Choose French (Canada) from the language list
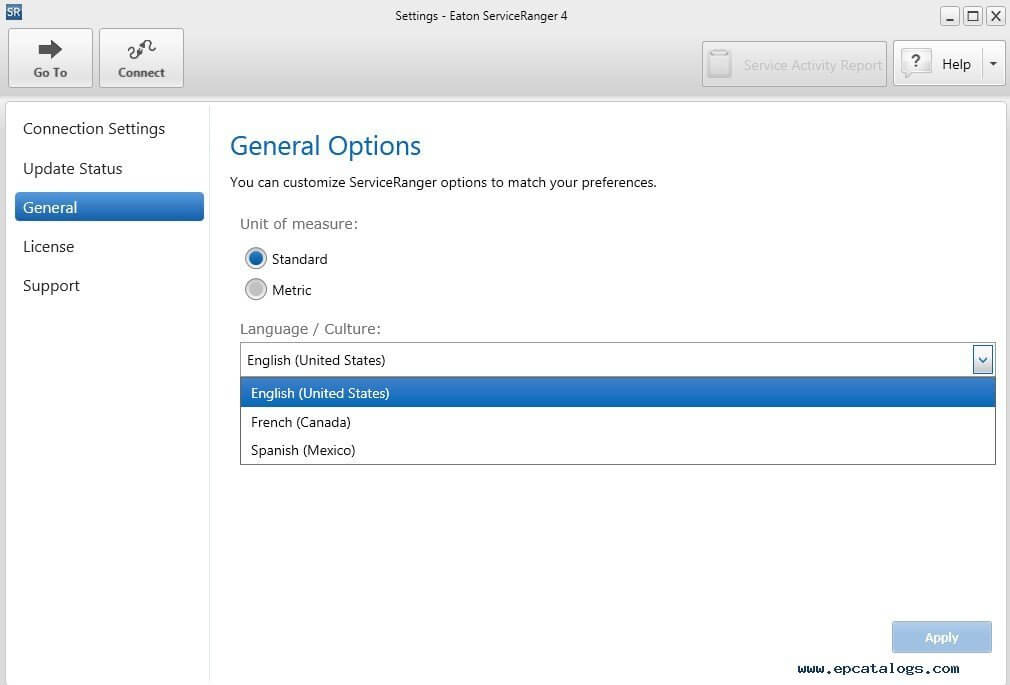1010x685 pixels. click(300, 421)
